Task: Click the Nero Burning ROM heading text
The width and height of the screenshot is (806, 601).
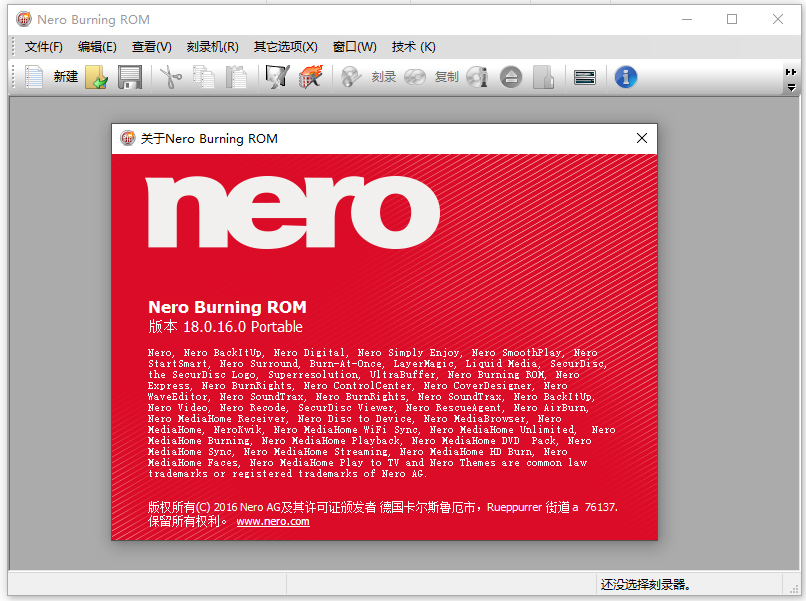Action: point(227,307)
